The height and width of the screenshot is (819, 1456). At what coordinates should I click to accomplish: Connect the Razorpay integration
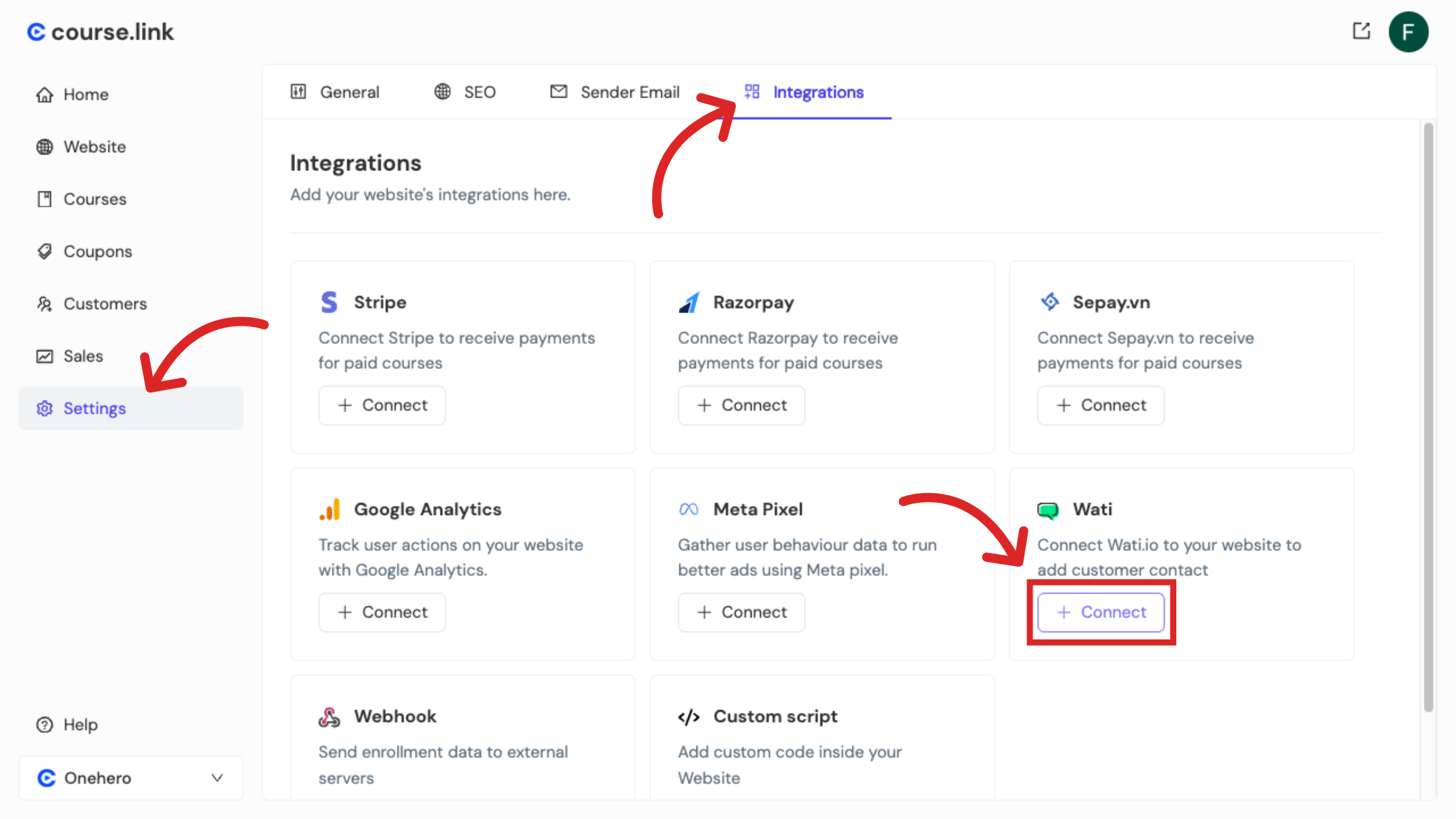click(741, 405)
